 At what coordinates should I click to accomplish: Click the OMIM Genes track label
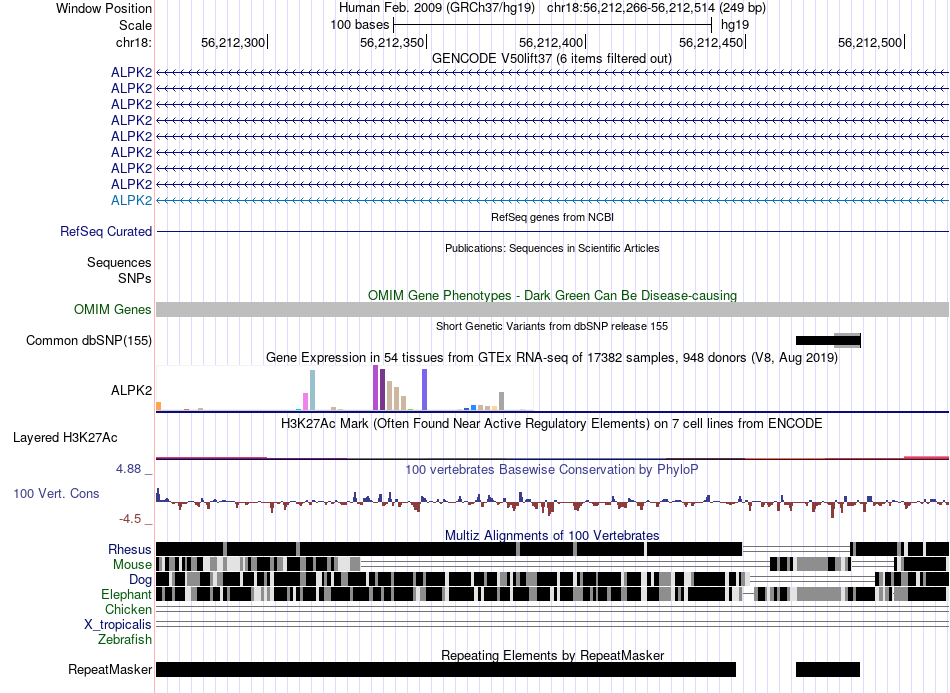[x=112, y=310]
